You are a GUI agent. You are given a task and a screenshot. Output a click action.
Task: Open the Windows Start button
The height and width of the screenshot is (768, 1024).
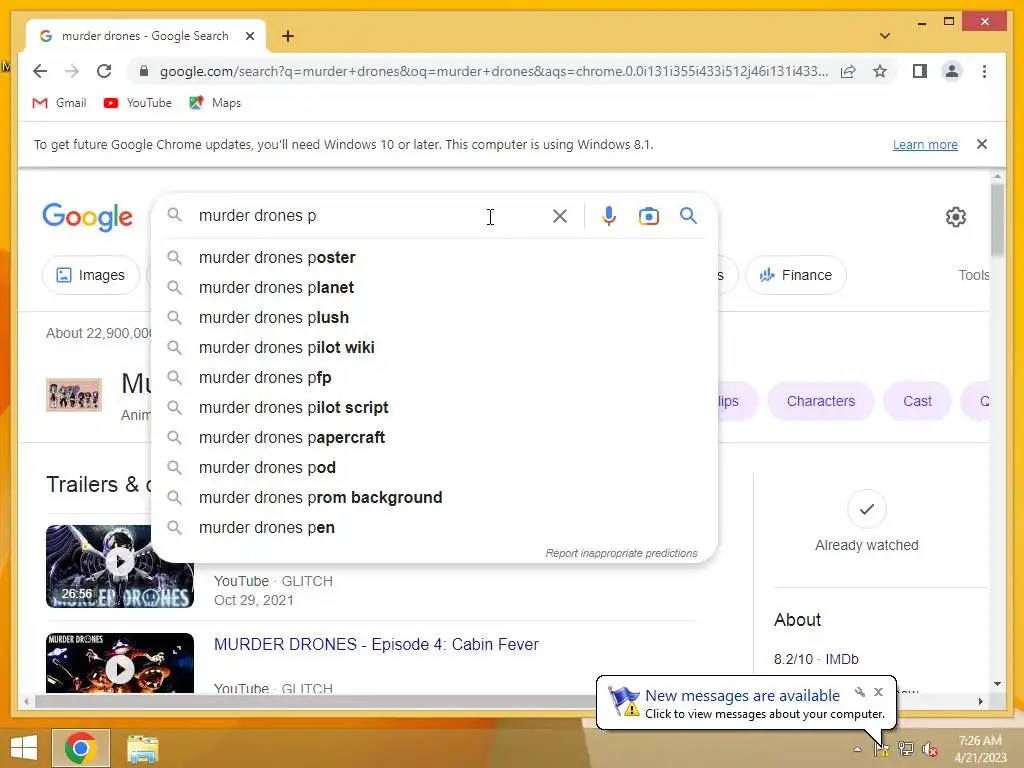point(24,748)
